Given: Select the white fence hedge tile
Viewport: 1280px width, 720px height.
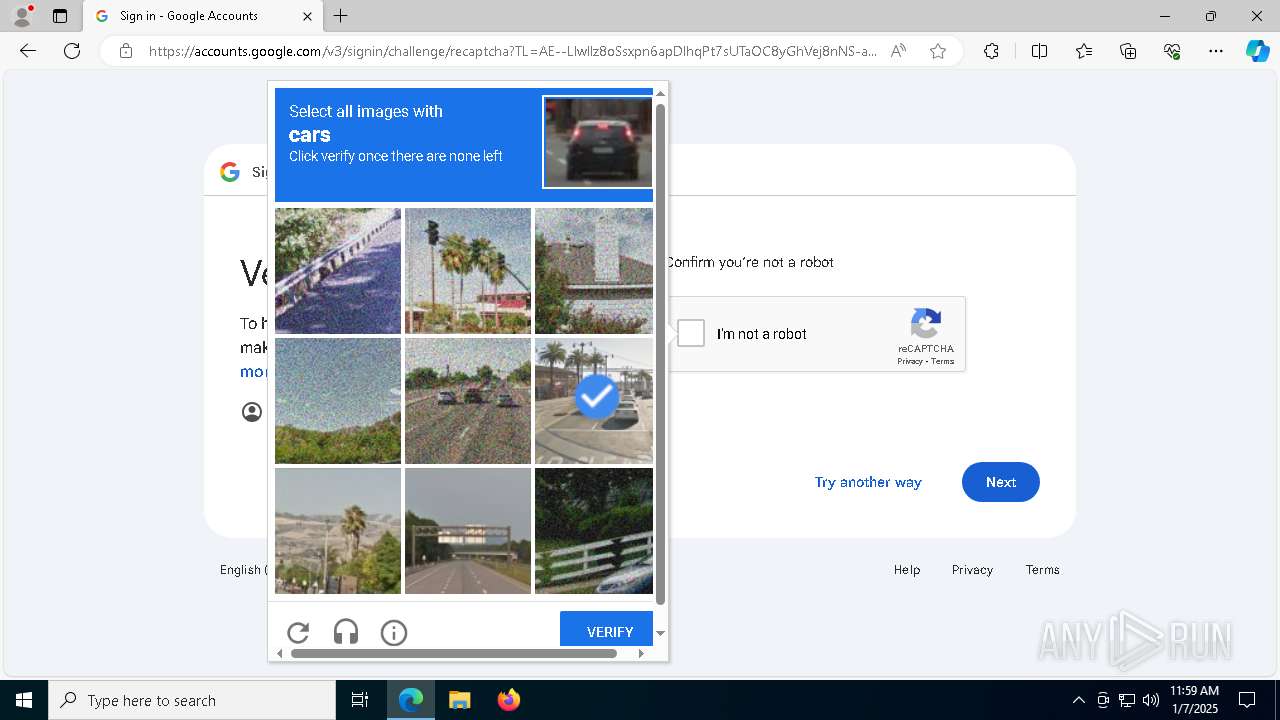Looking at the screenshot, I should click(x=594, y=531).
